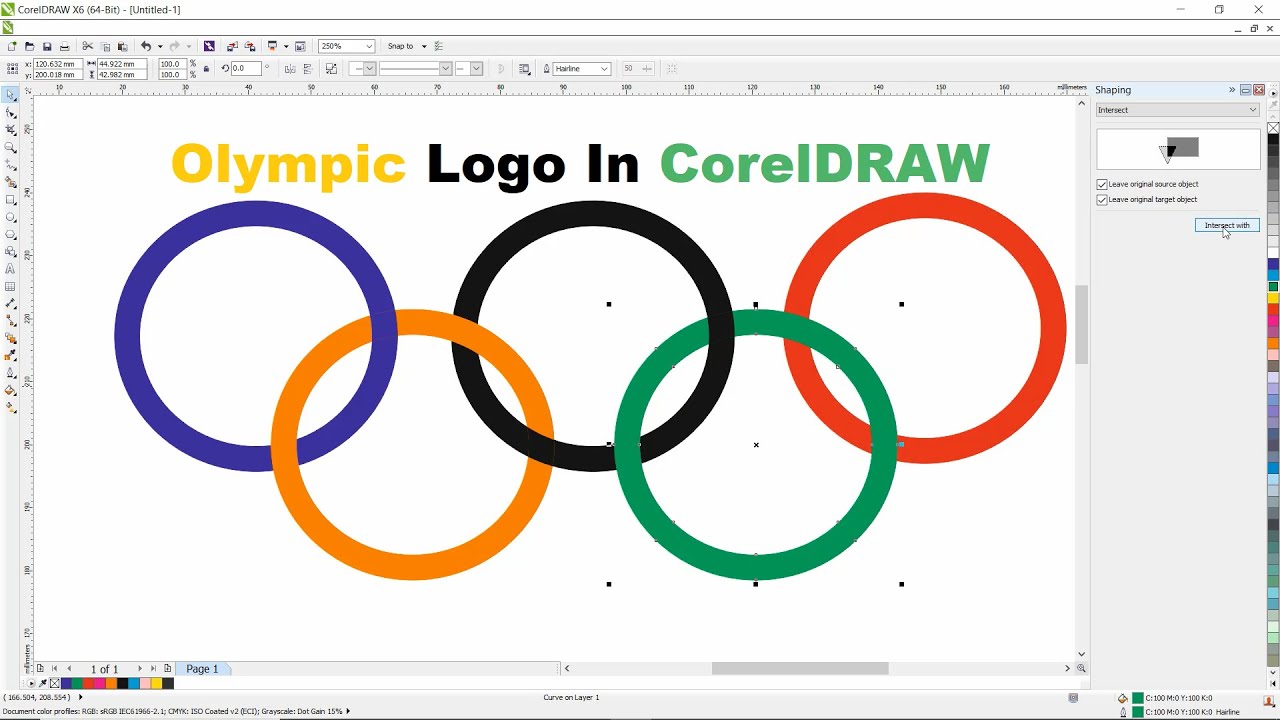Click the horizontal scrollbar thumb

pos(800,668)
